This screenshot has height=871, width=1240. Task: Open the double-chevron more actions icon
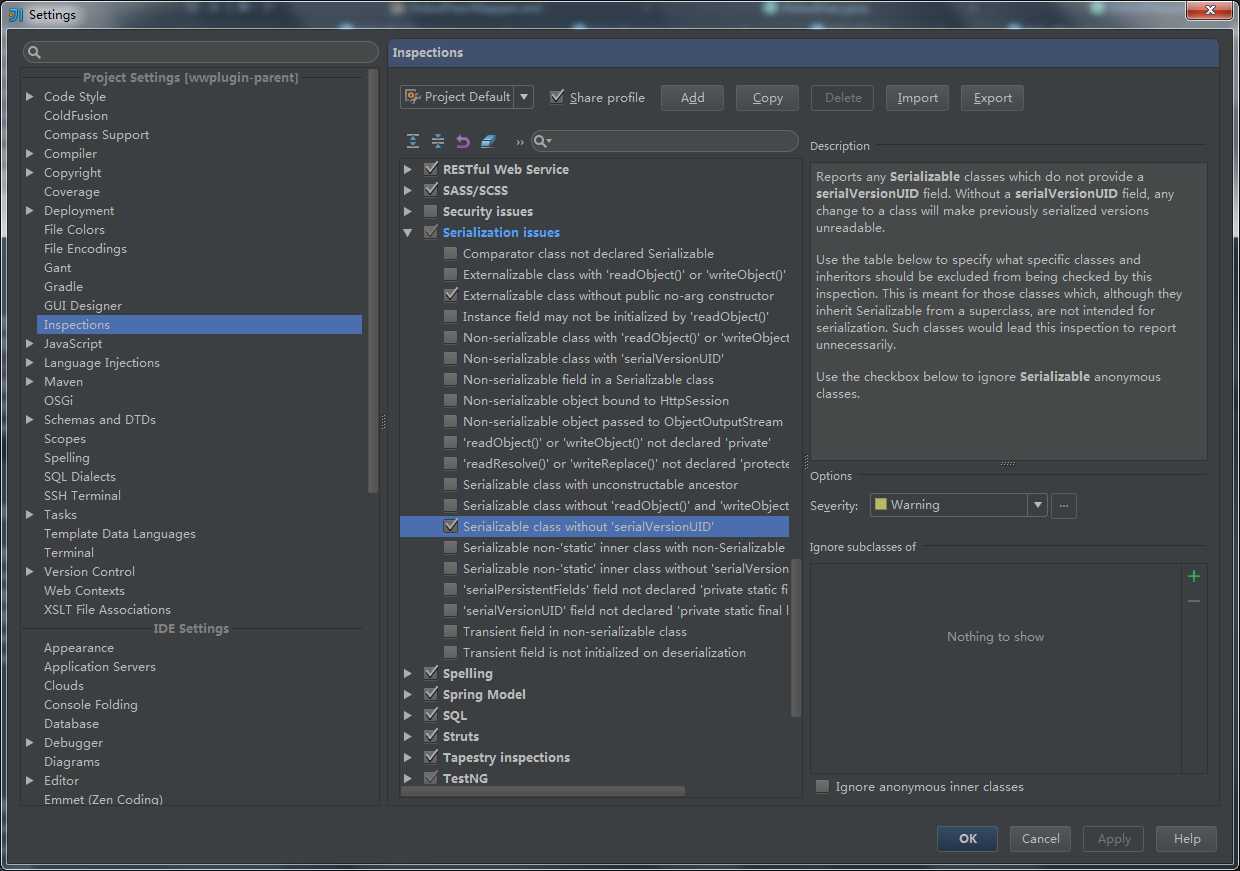(x=520, y=143)
